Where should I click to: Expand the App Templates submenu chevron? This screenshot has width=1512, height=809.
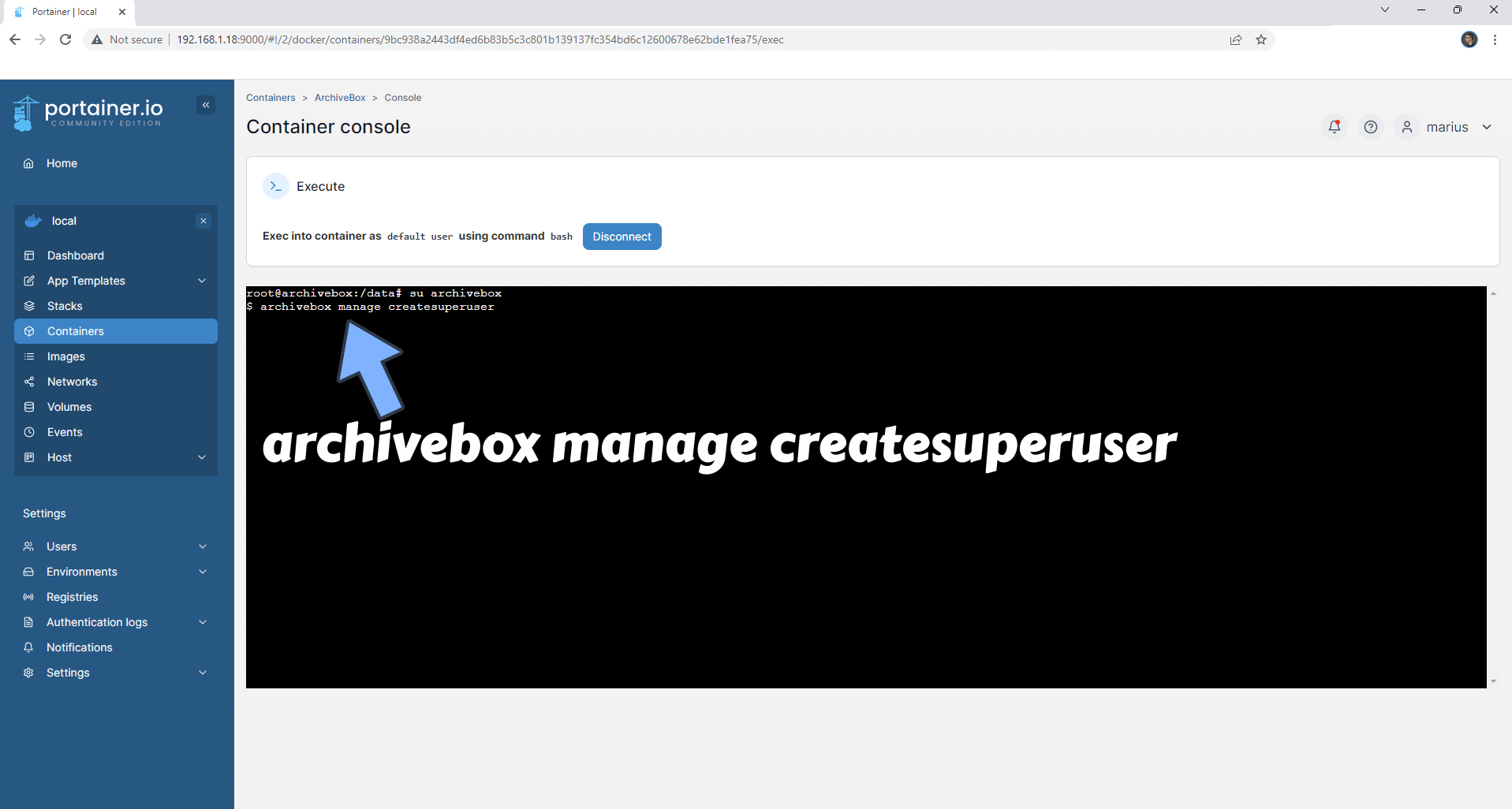tap(202, 281)
